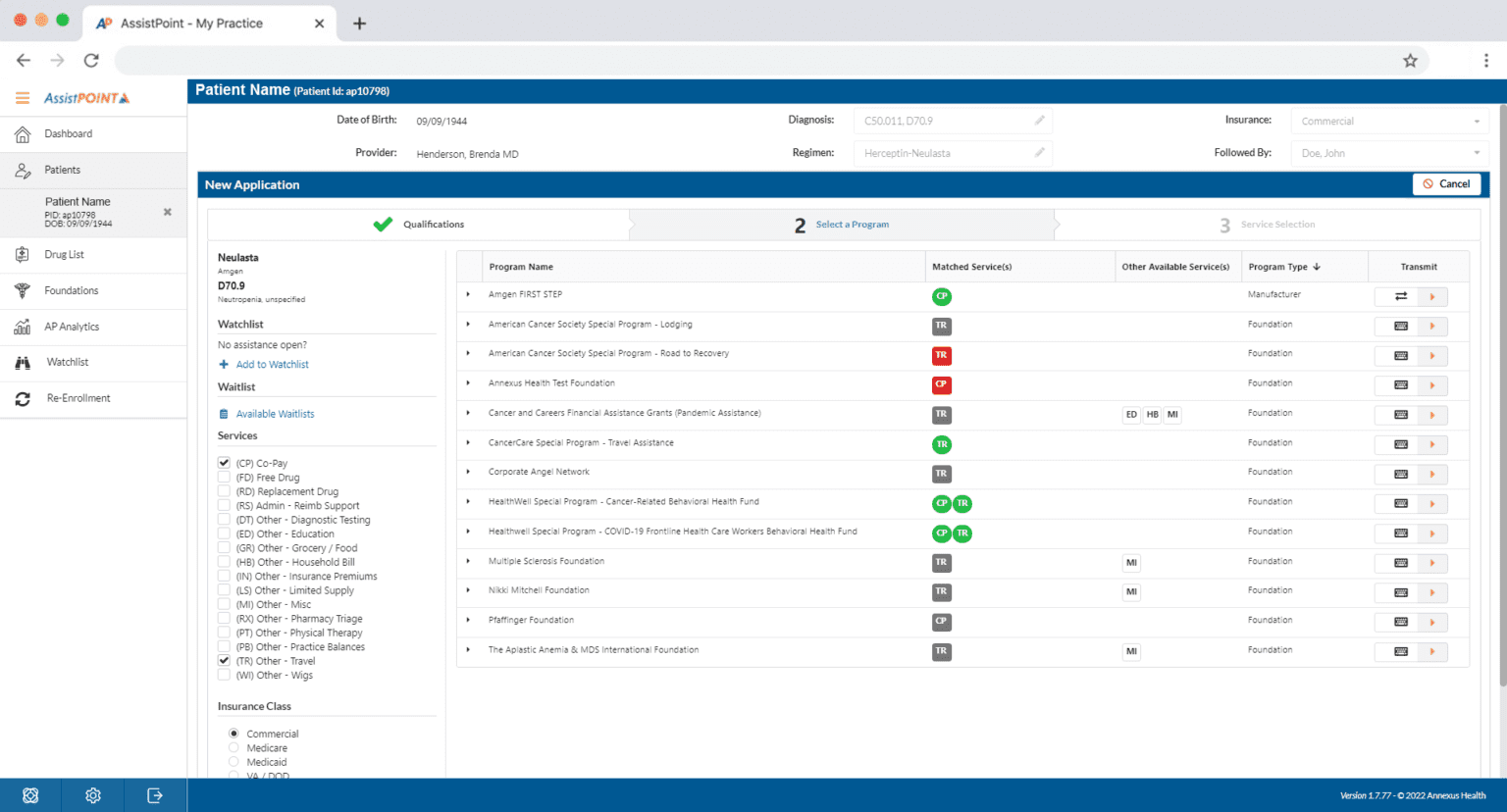Viewport: 1507px width, 812px height.
Task: Click the sign out icon
Action: [154, 795]
